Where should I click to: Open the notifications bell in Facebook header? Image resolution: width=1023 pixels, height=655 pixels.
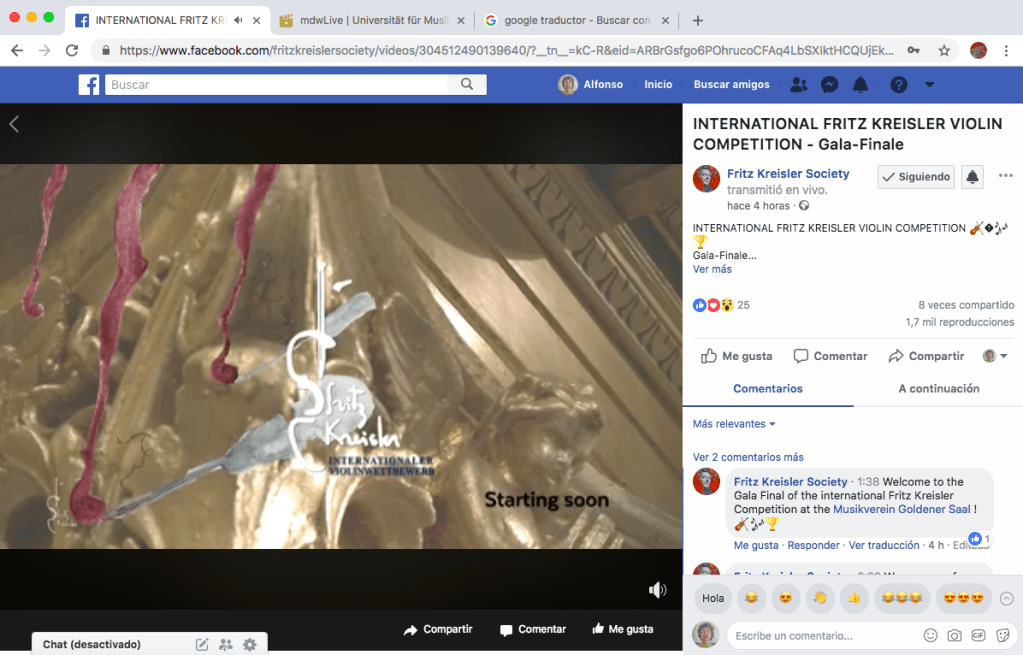(x=863, y=85)
